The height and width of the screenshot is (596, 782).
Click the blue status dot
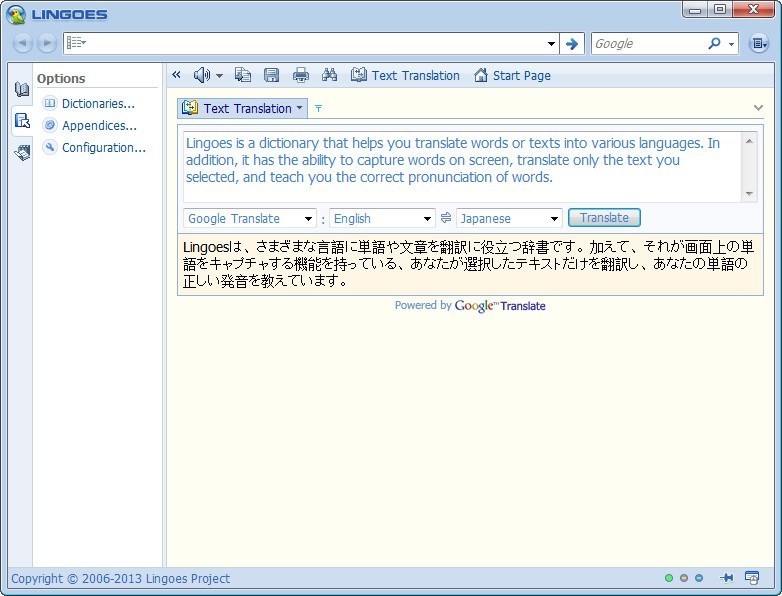699,578
